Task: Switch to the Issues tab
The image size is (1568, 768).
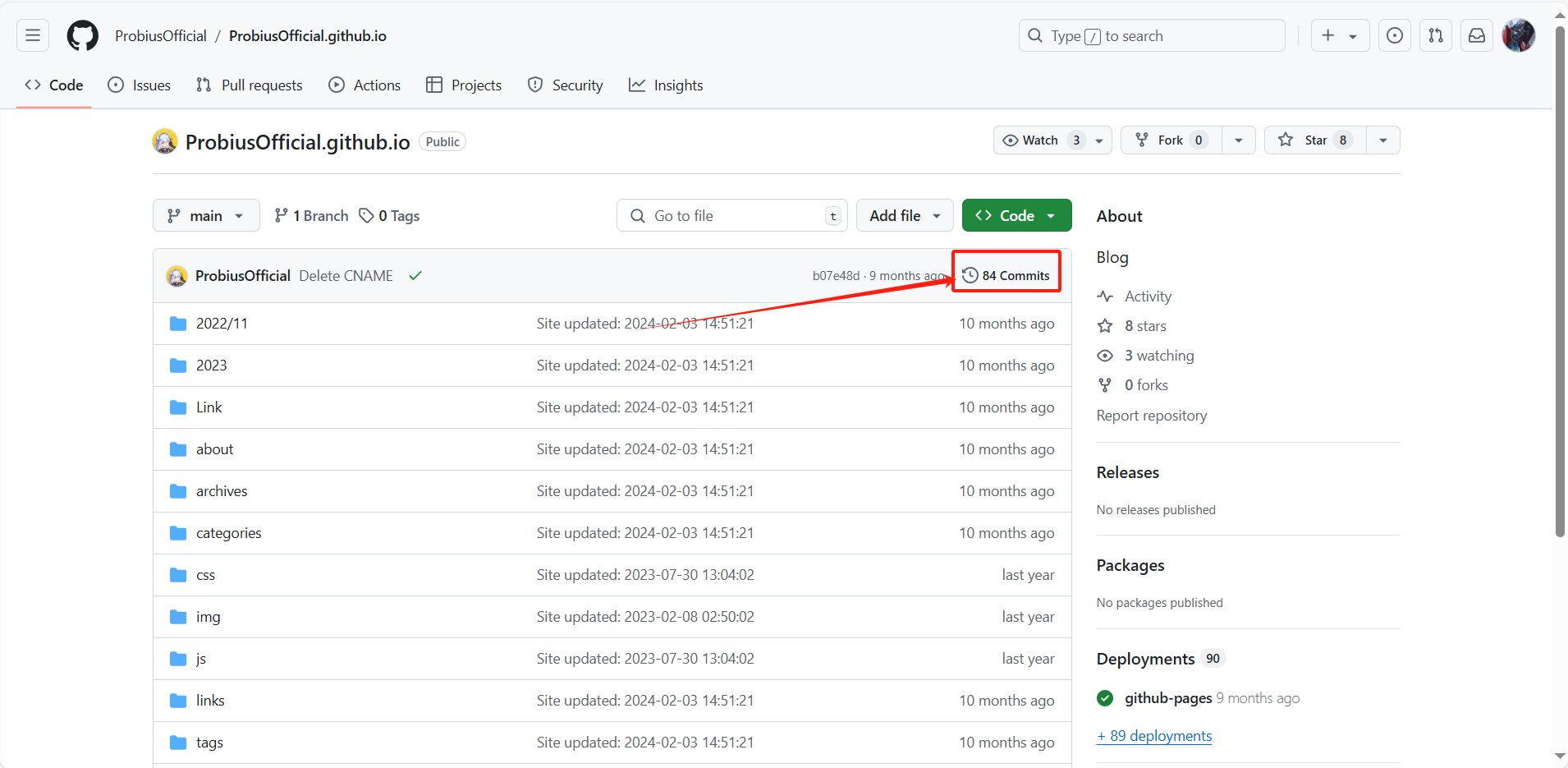Action: [x=140, y=85]
